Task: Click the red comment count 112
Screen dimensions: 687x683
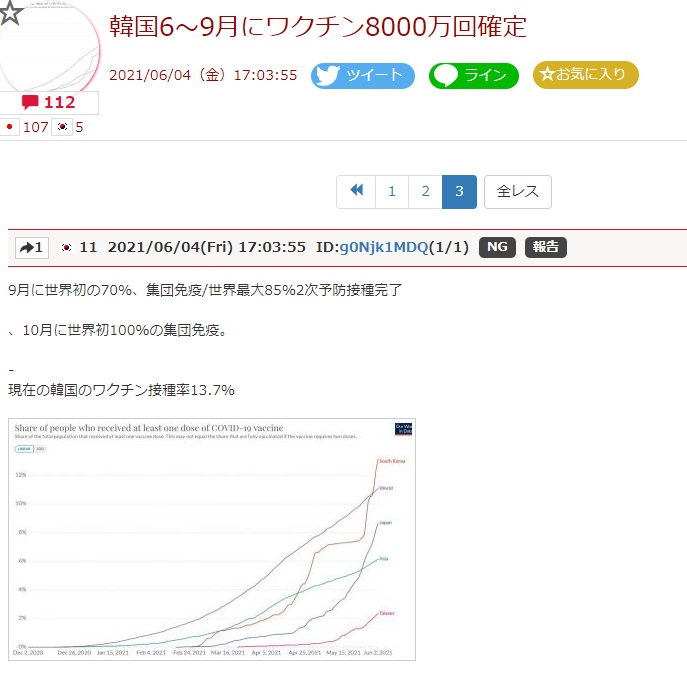Action: [49, 102]
